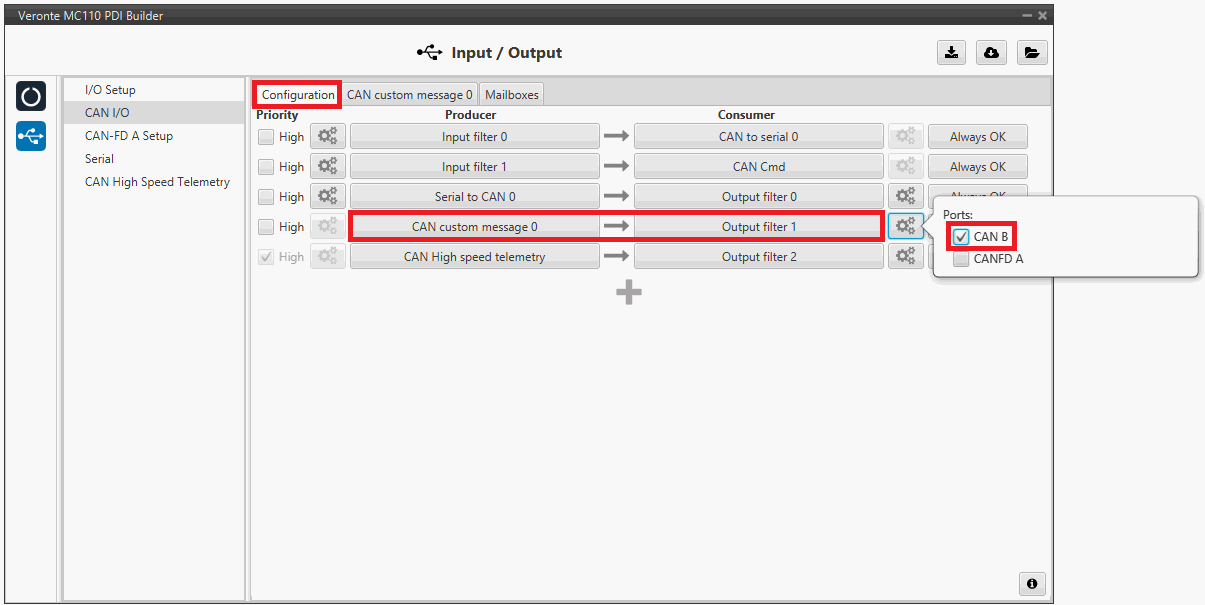Viewport: 1205px width, 605px height.
Task: Toggle High priority for Input filter 1
Action: click(x=266, y=167)
